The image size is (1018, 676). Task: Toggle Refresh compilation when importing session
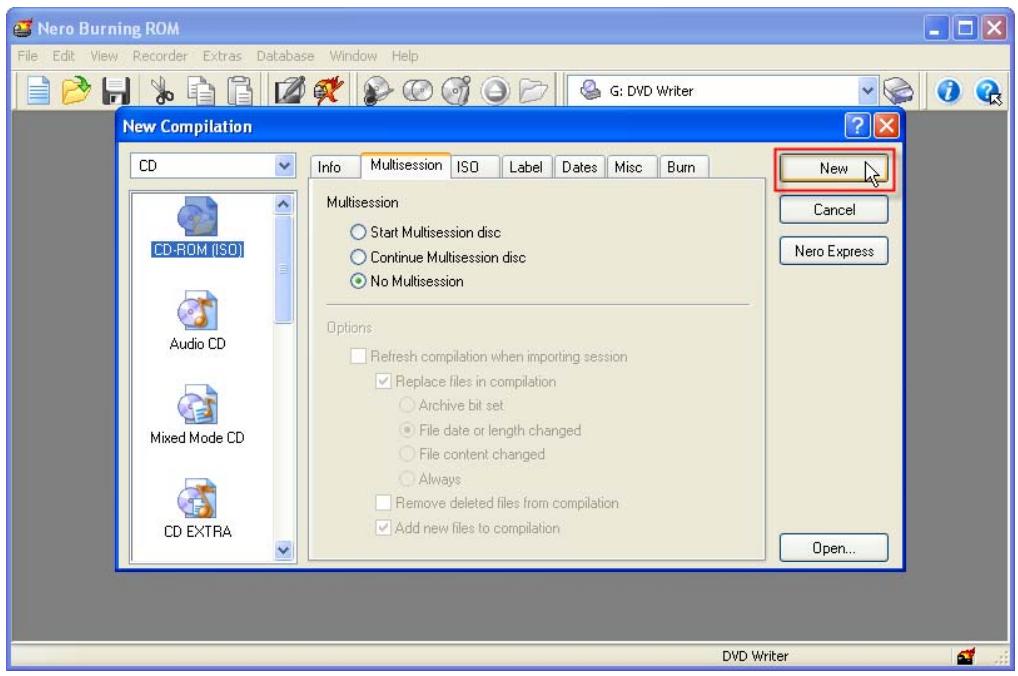(489, 357)
